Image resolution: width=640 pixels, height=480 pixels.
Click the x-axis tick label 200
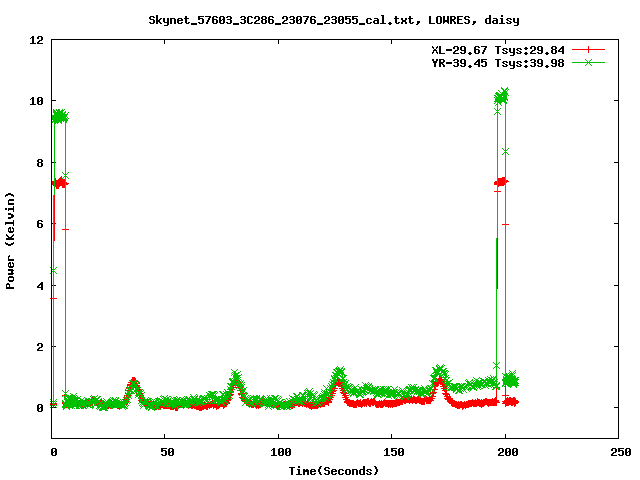[507, 452]
